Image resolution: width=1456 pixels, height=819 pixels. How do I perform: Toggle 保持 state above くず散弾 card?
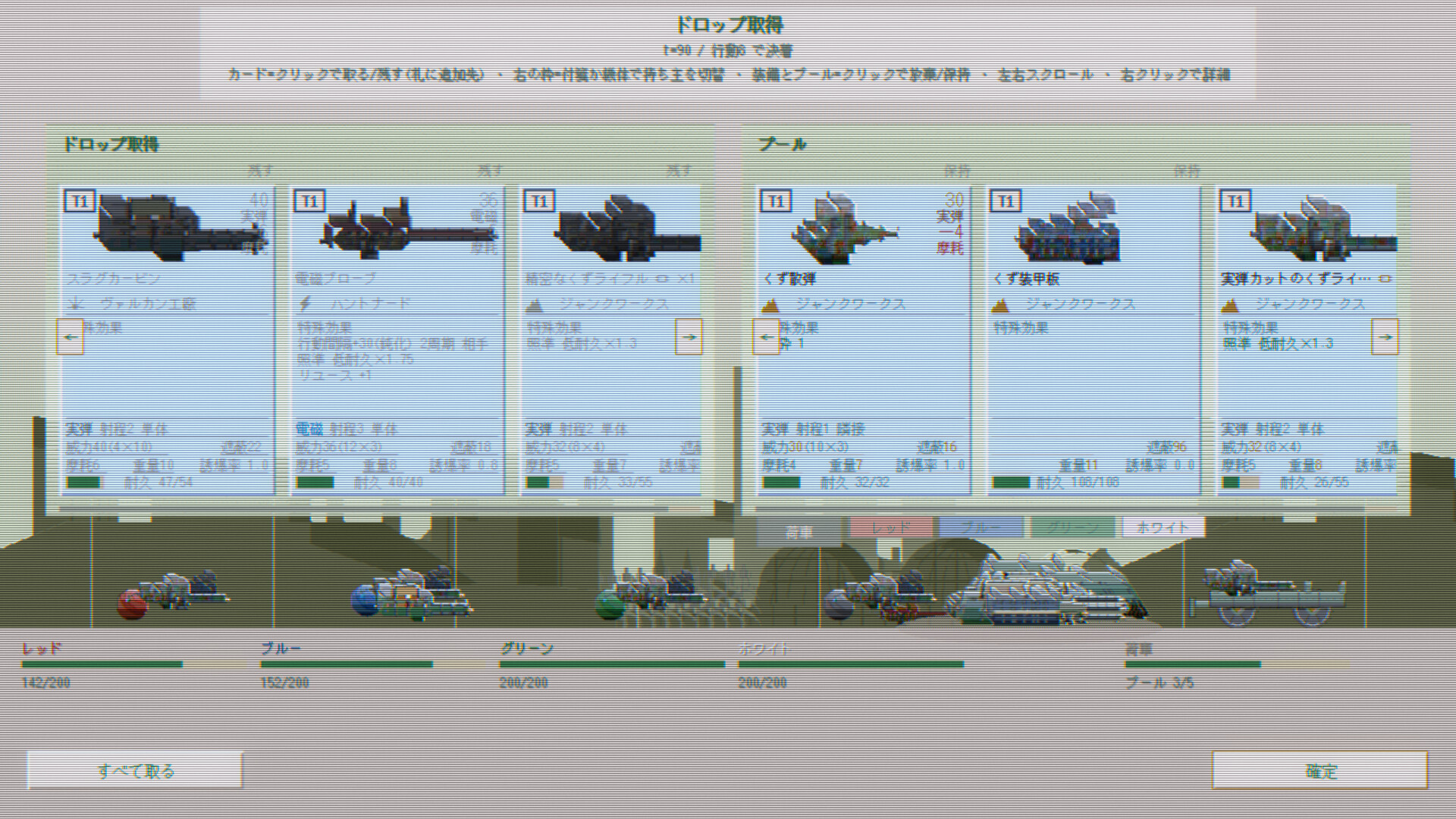[956, 171]
